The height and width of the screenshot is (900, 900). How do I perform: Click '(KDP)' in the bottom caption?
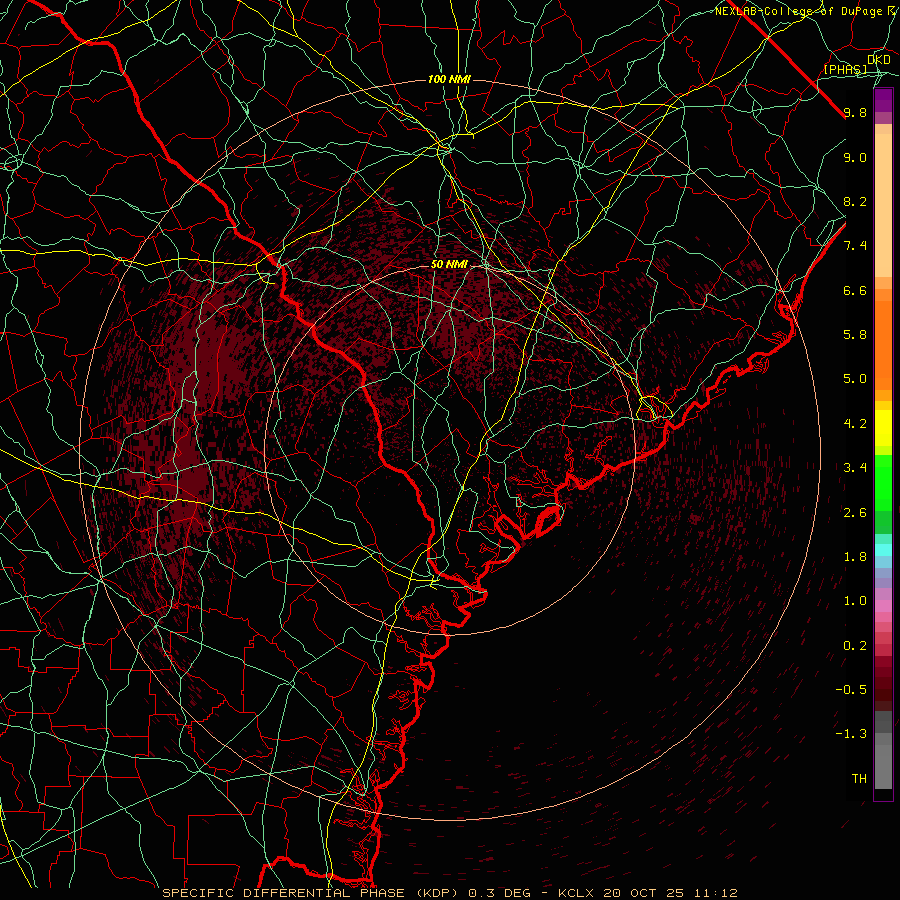pyautogui.click(x=438, y=893)
